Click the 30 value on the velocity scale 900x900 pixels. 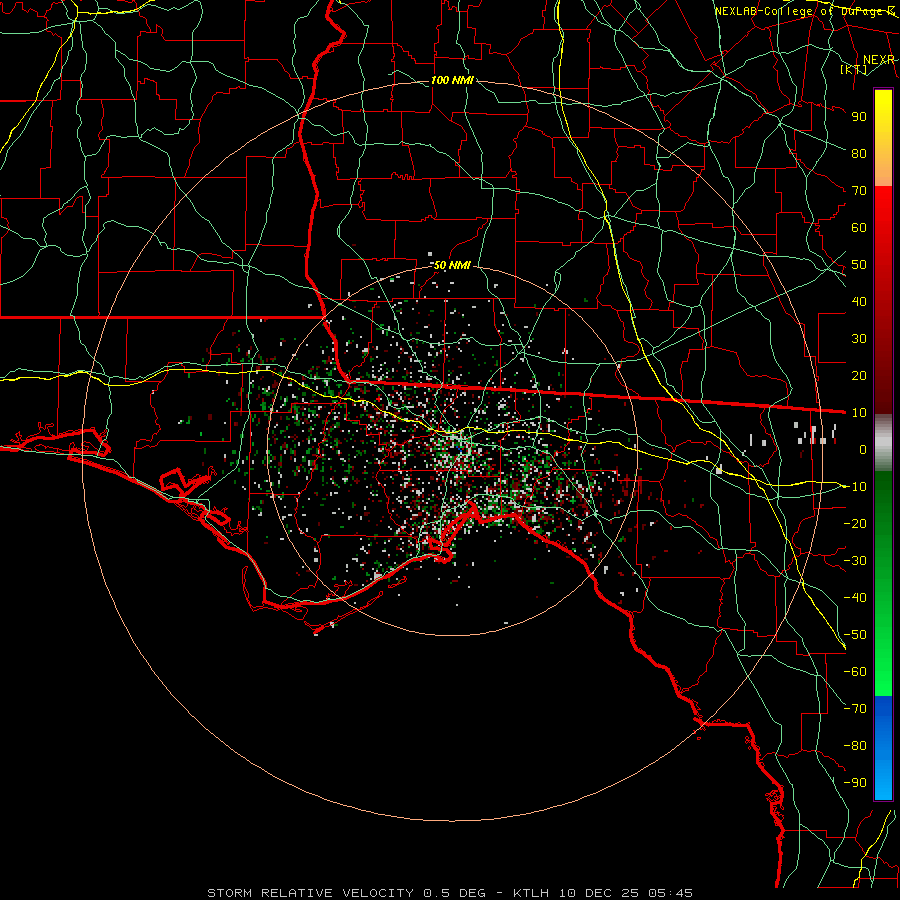tap(859, 339)
